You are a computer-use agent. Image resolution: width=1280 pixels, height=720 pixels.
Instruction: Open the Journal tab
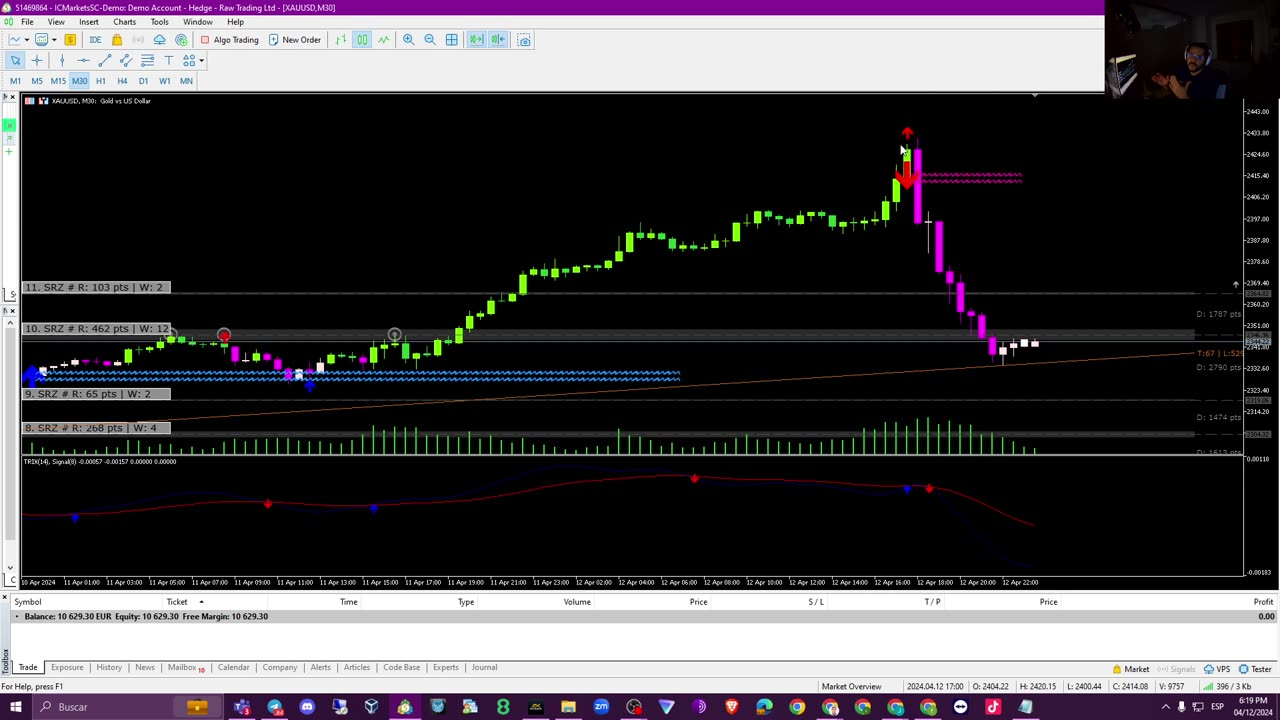point(484,667)
